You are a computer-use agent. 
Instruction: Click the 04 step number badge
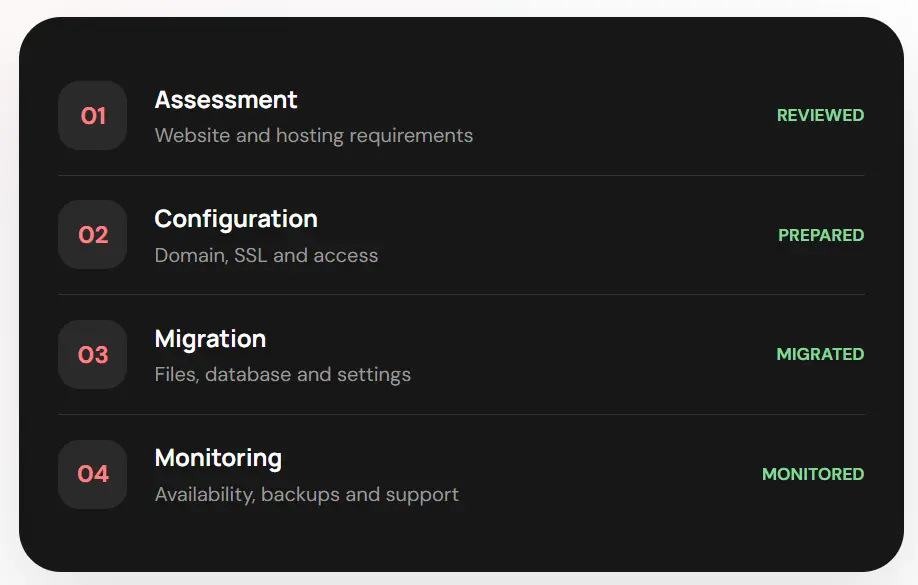coord(93,474)
